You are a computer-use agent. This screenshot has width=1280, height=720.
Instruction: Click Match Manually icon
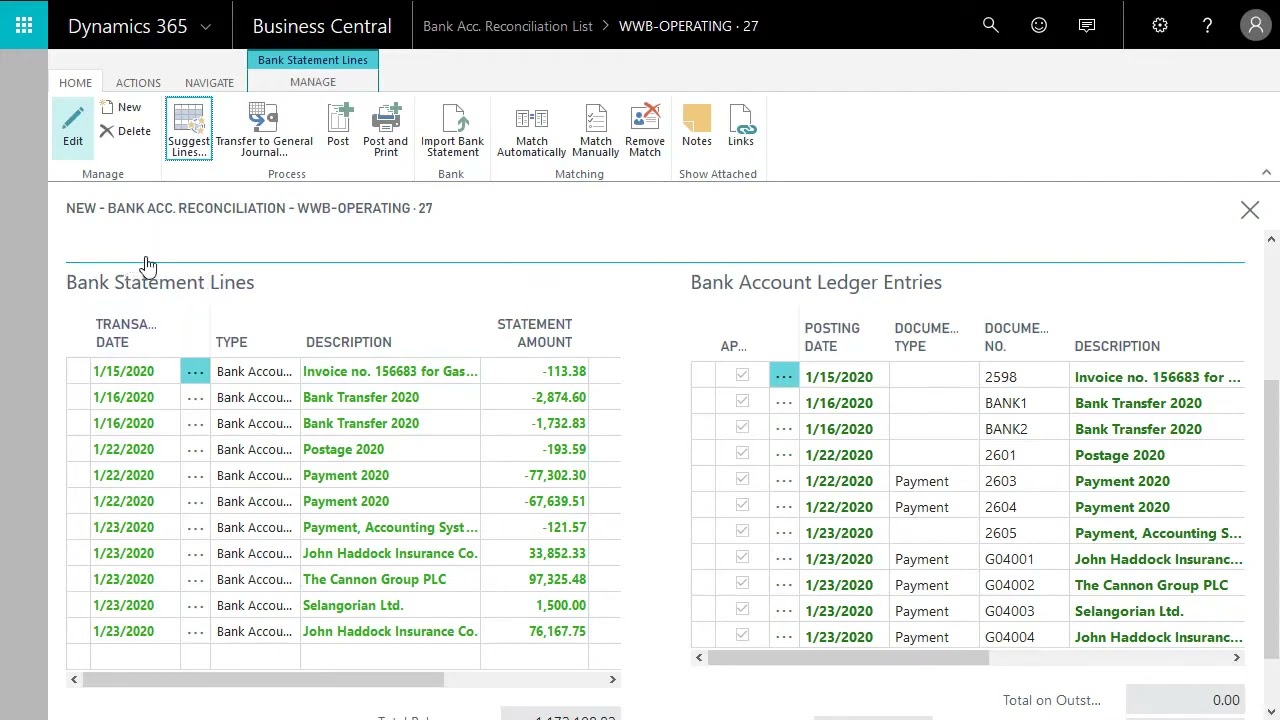coord(596,118)
